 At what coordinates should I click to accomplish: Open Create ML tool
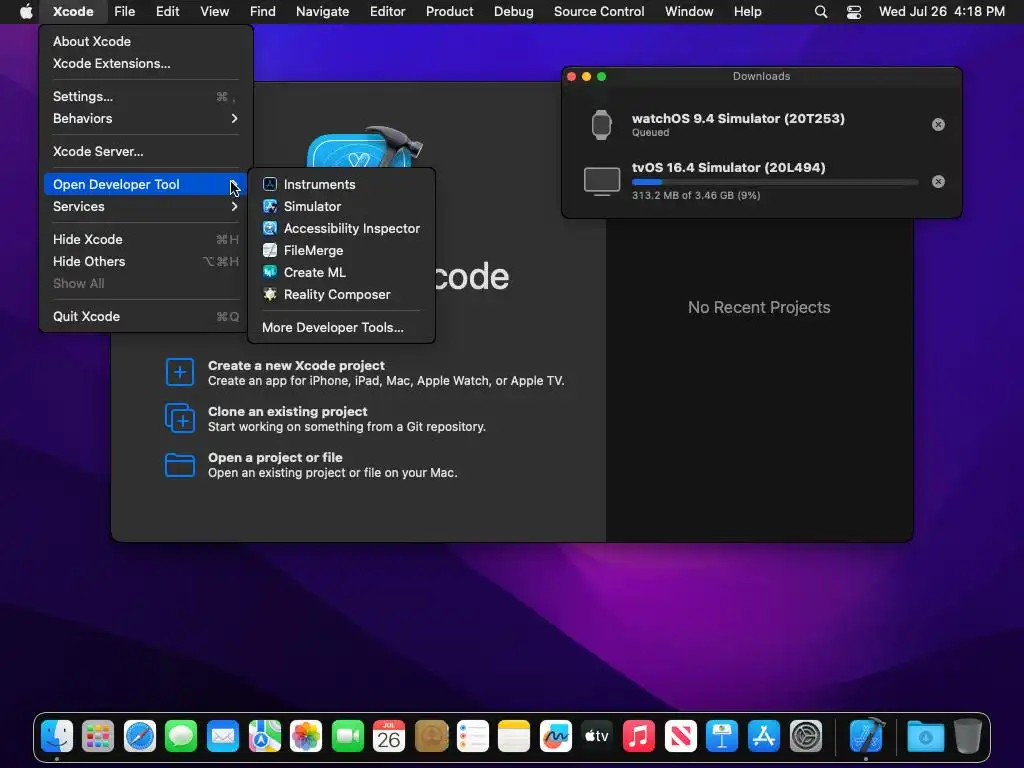pos(341,272)
